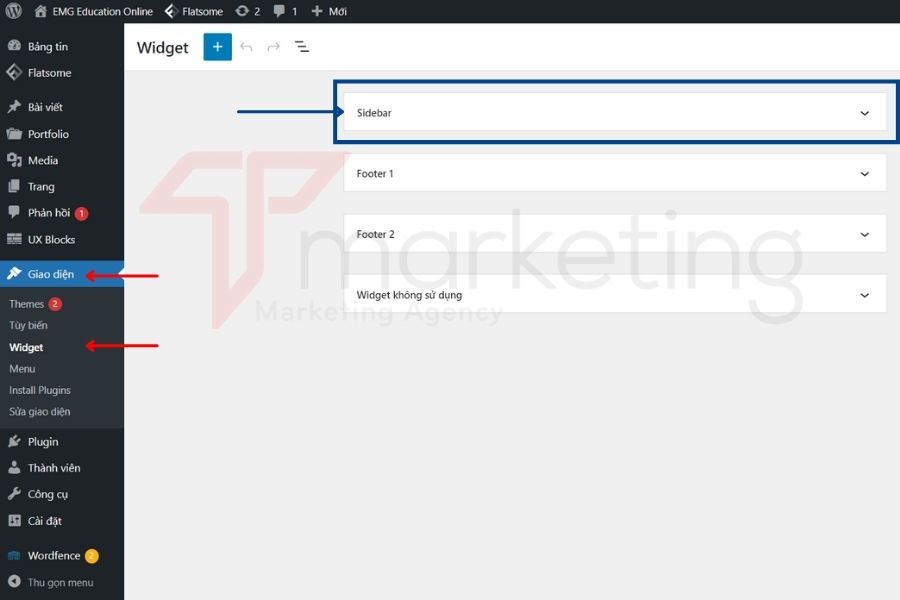Image resolution: width=900 pixels, height=600 pixels.
Task: Expand the Footer 2 widget area chevron
Action: point(864,235)
